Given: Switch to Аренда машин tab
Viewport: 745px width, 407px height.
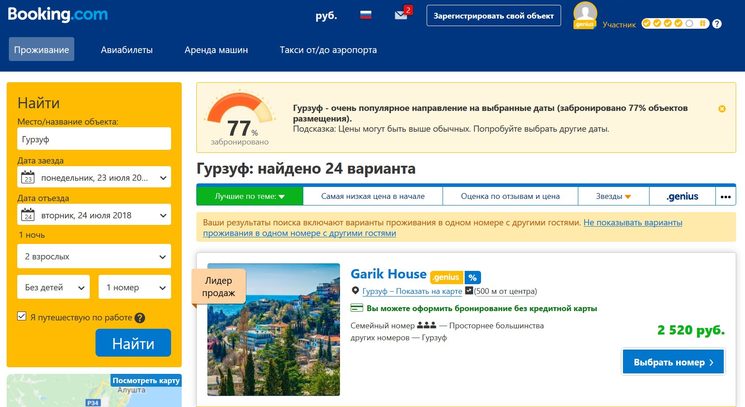Looking at the screenshot, I should pyautogui.click(x=216, y=49).
